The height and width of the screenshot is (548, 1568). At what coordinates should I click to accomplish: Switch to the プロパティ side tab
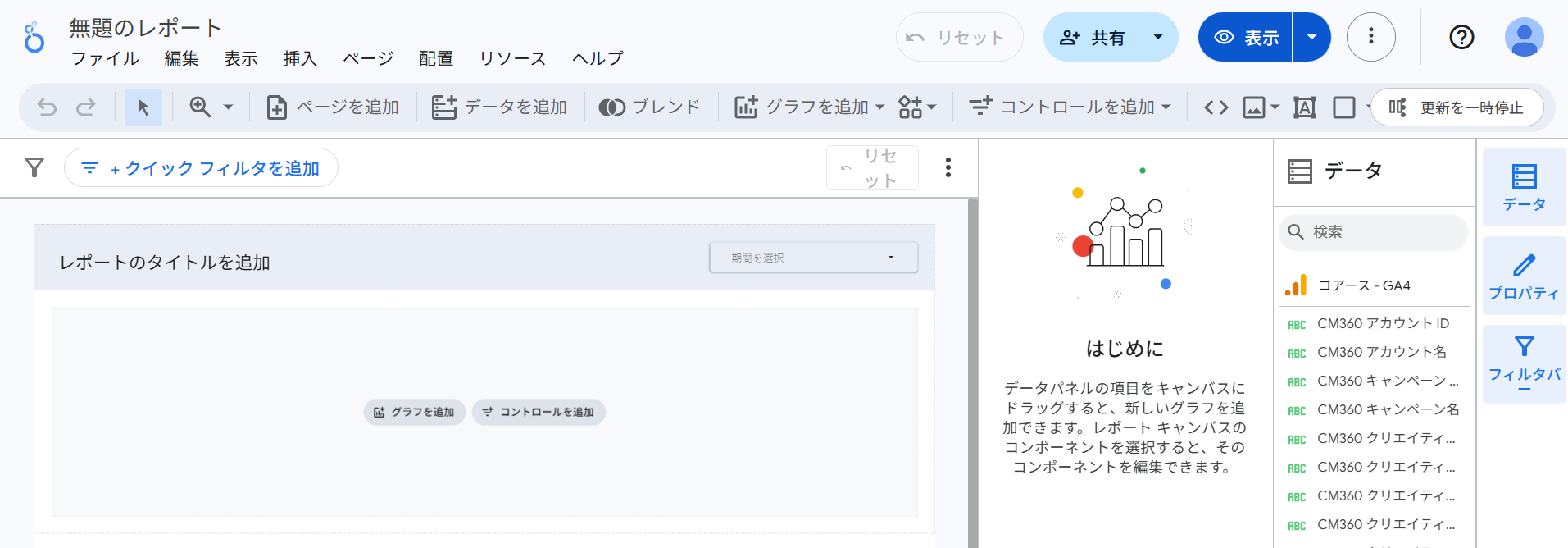[x=1524, y=276]
